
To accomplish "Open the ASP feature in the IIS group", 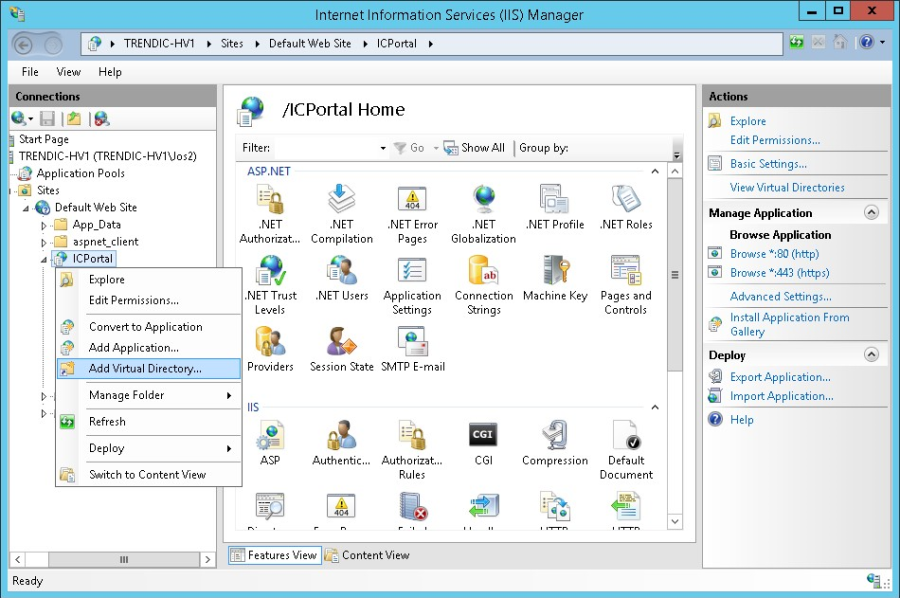I will click(x=270, y=443).
